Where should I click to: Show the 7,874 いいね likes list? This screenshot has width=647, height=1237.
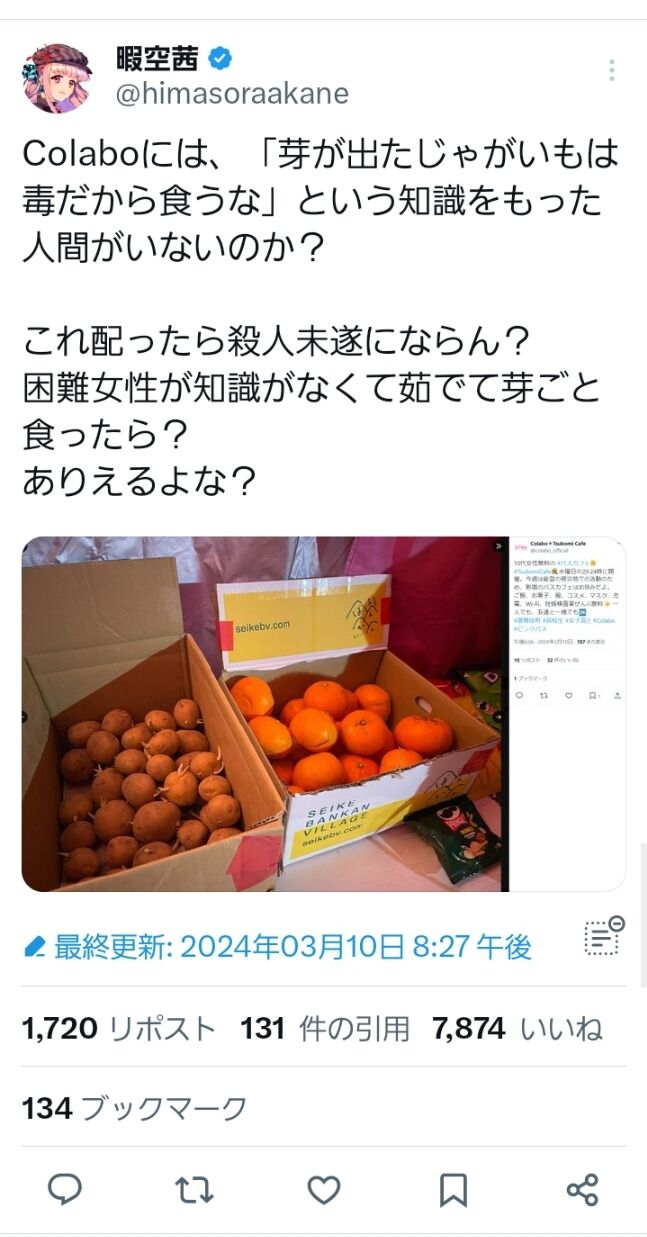click(517, 1028)
